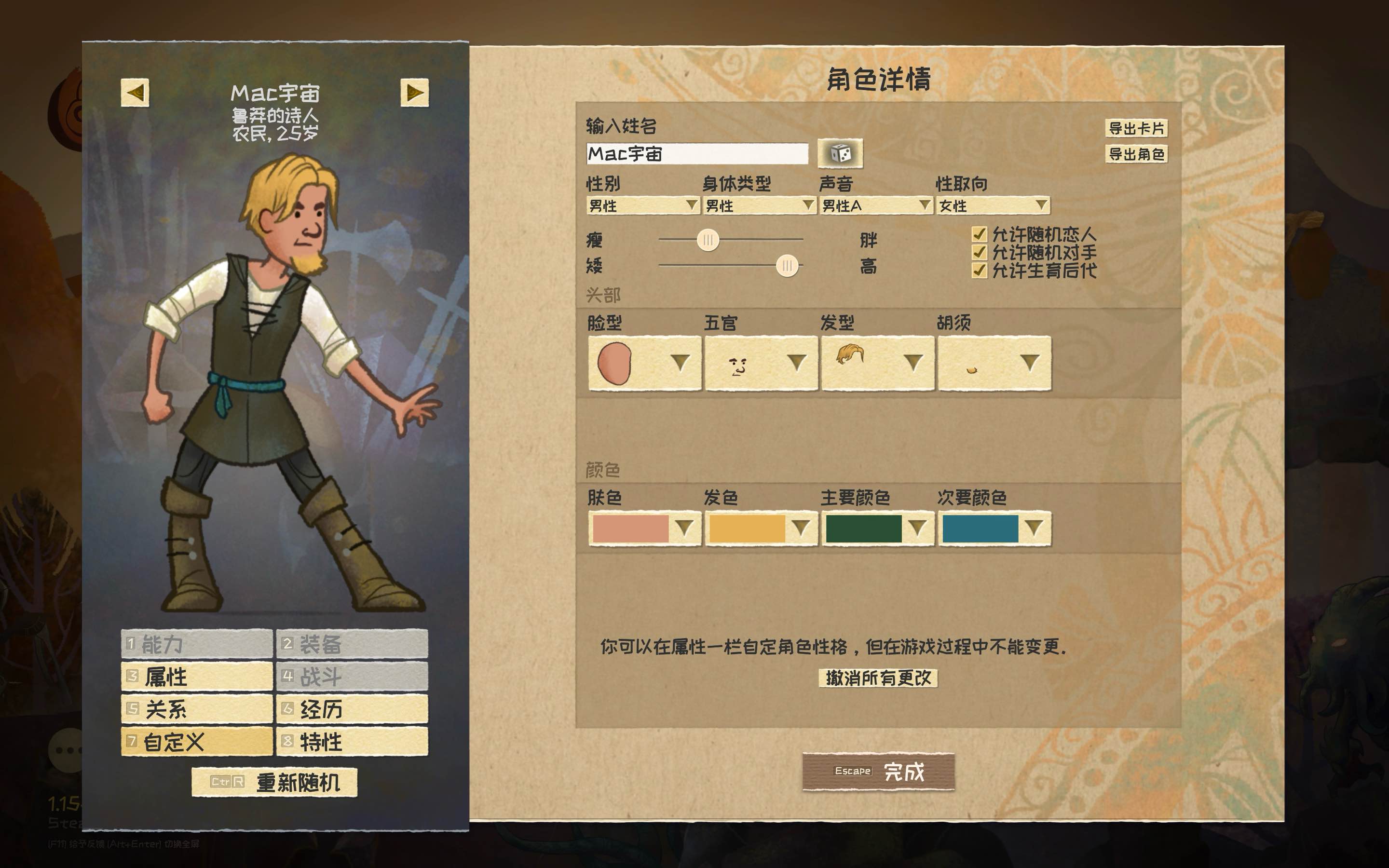Click the 撤消所有更改 undo changes button
This screenshot has width=1389, height=868.
[878, 678]
